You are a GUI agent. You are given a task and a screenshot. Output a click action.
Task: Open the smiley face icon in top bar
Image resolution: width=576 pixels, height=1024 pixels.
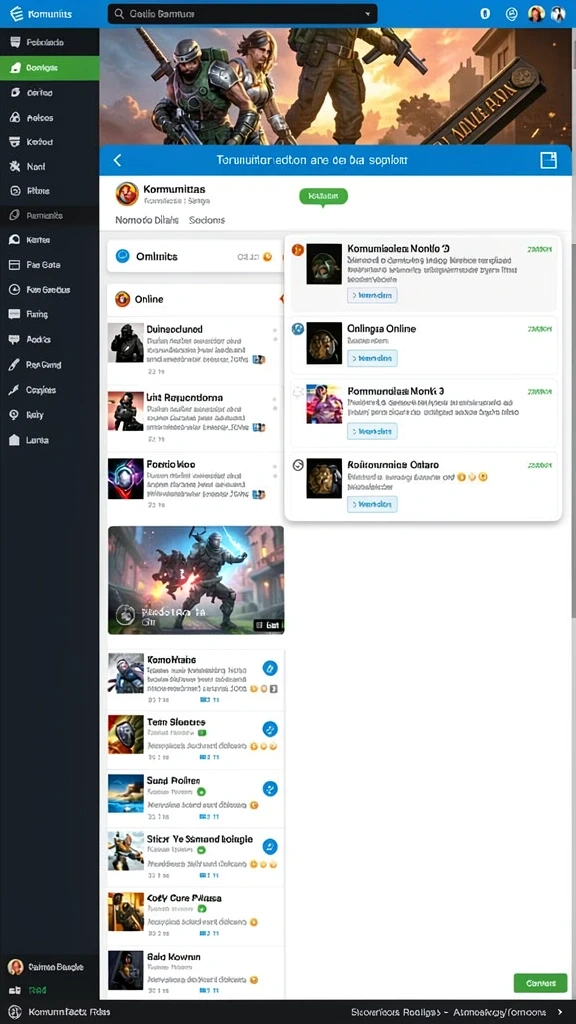pos(512,14)
